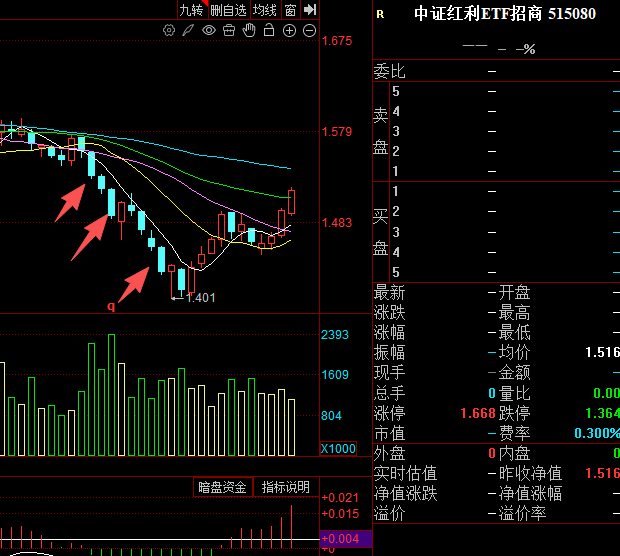Screen dimensions: 620x556
Task: Toggle the eye visibility icon
Action: 209,30
